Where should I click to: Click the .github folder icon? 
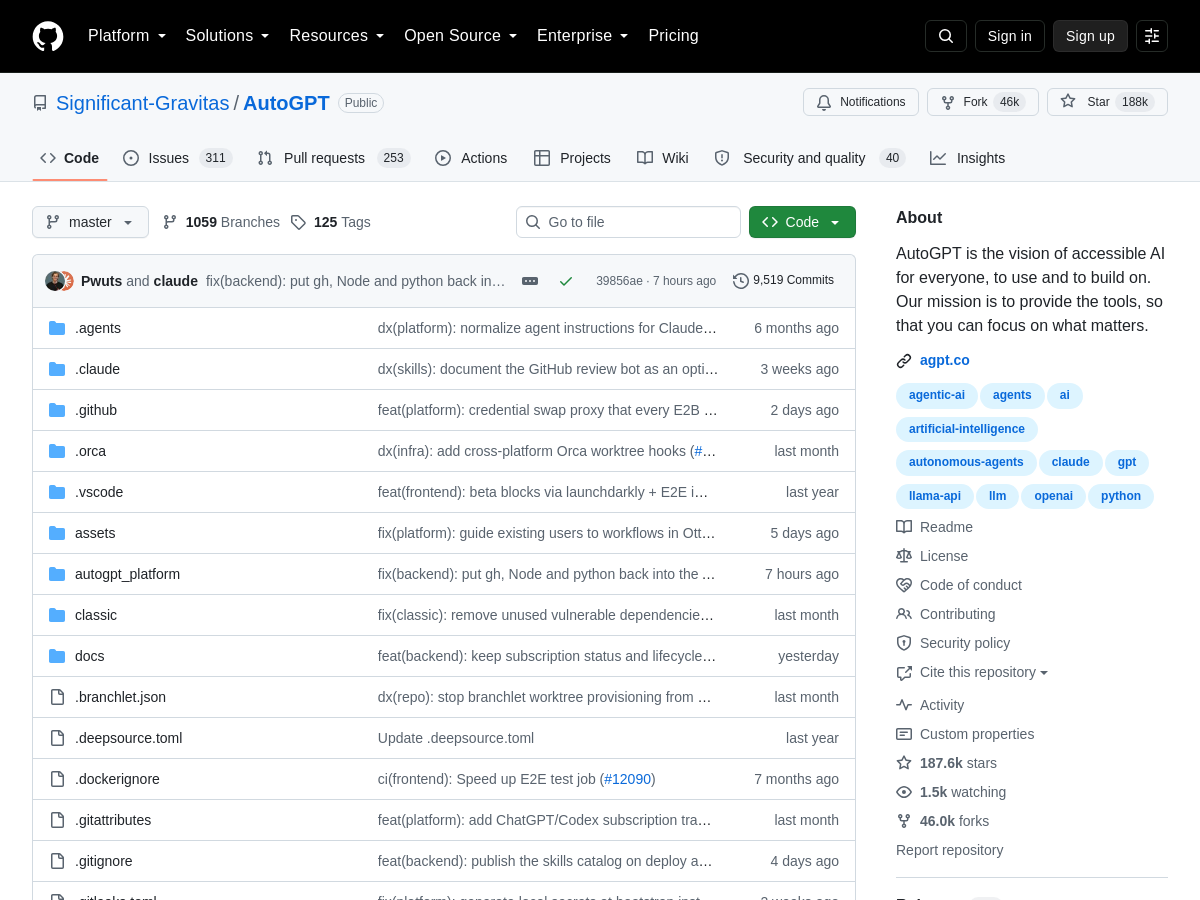(57, 410)
